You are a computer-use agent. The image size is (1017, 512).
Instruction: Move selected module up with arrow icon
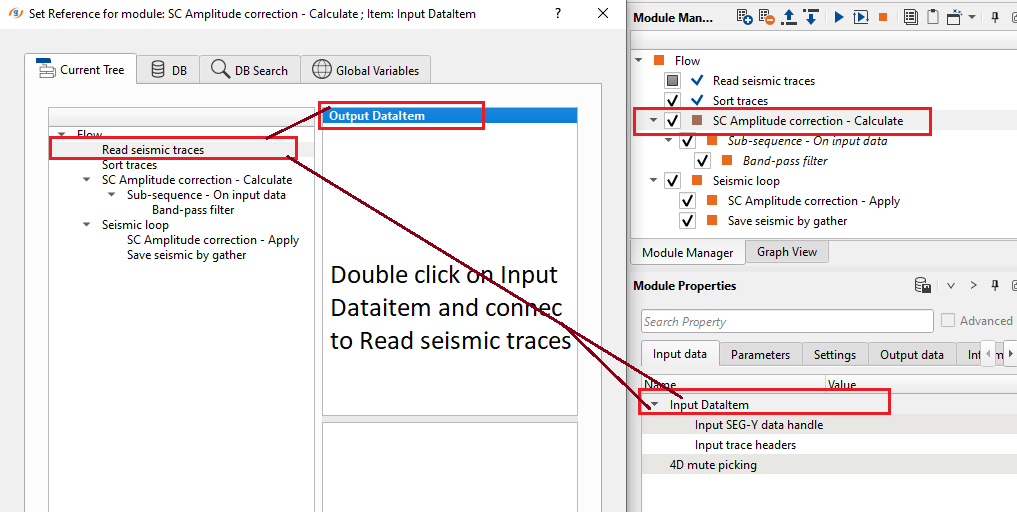789,17
